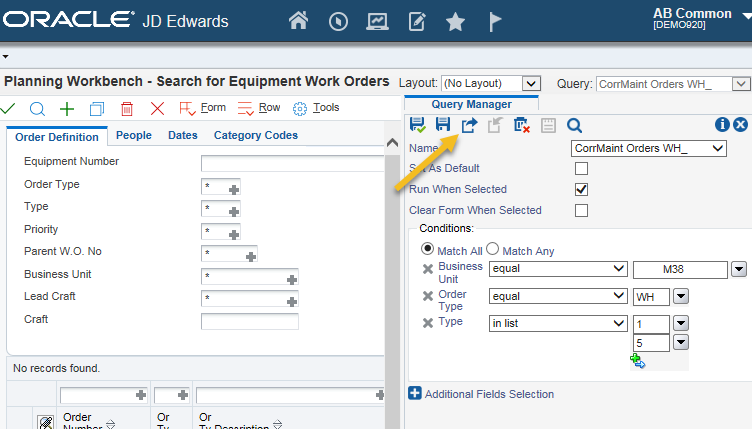Viewport: 752px width, 429px height.
Task: Open the Form menu
Action: (213, 107)
